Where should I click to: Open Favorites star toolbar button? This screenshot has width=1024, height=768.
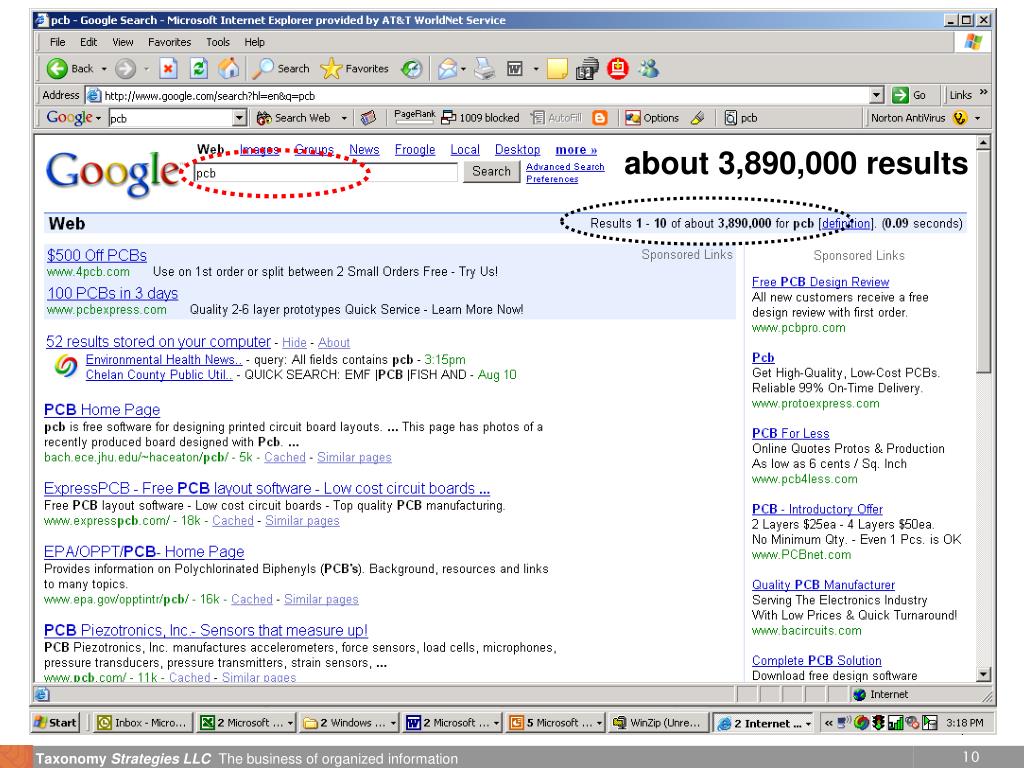pos(355,69)
